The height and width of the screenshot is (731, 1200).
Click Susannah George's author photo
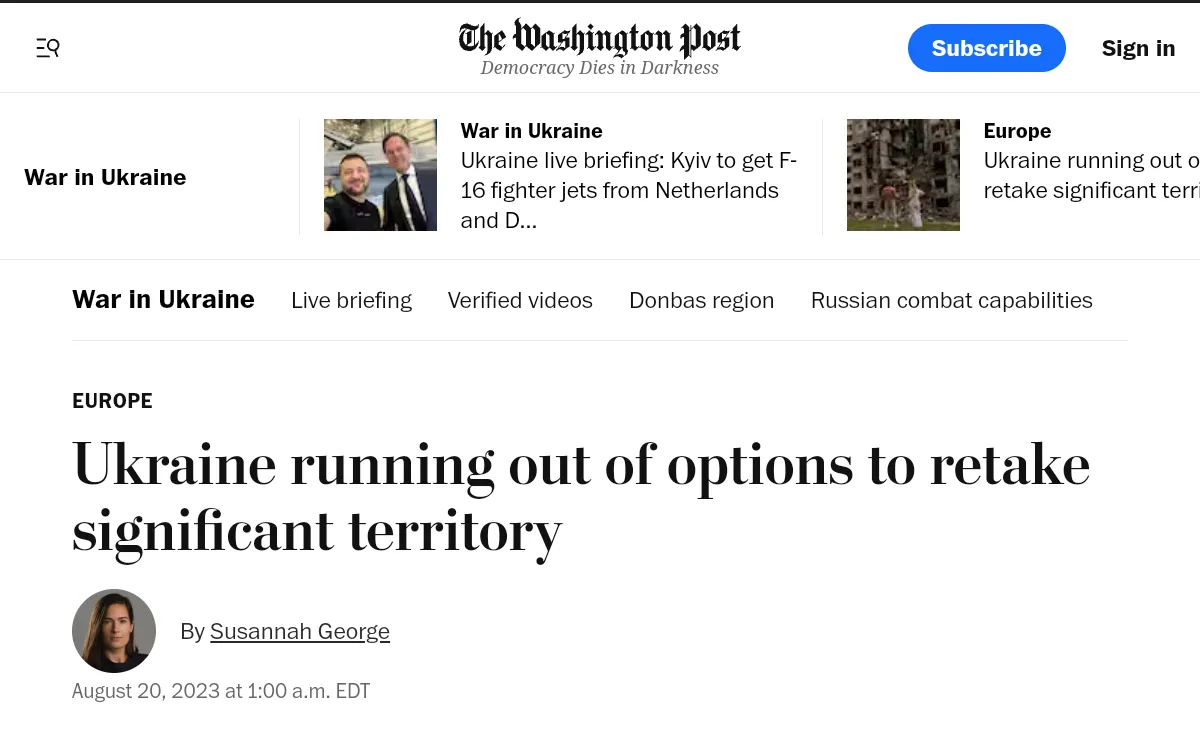coord(114,631)
